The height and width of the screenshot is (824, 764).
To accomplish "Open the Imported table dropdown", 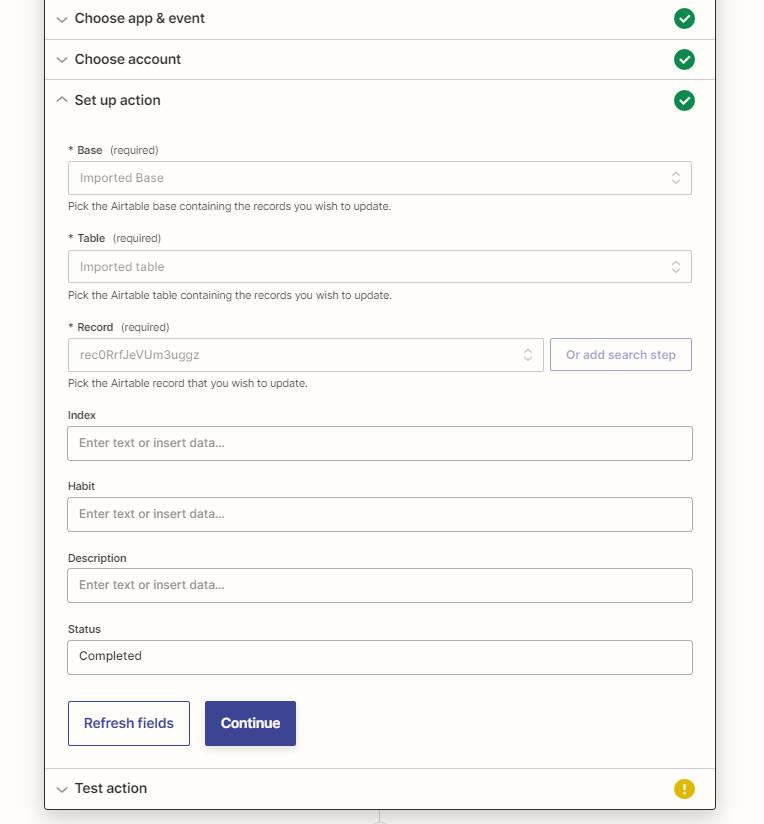I will [x=379, y=266].
